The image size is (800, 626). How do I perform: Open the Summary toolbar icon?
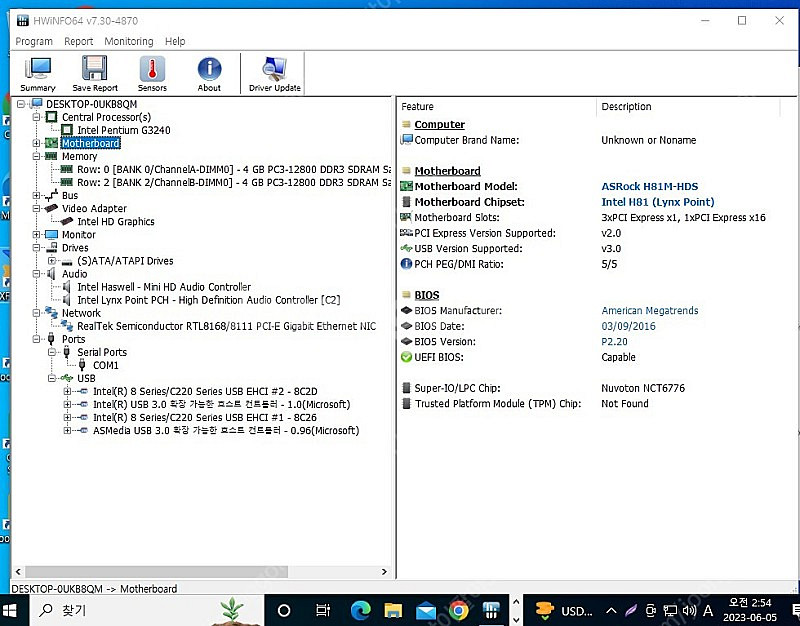[38, 74]
